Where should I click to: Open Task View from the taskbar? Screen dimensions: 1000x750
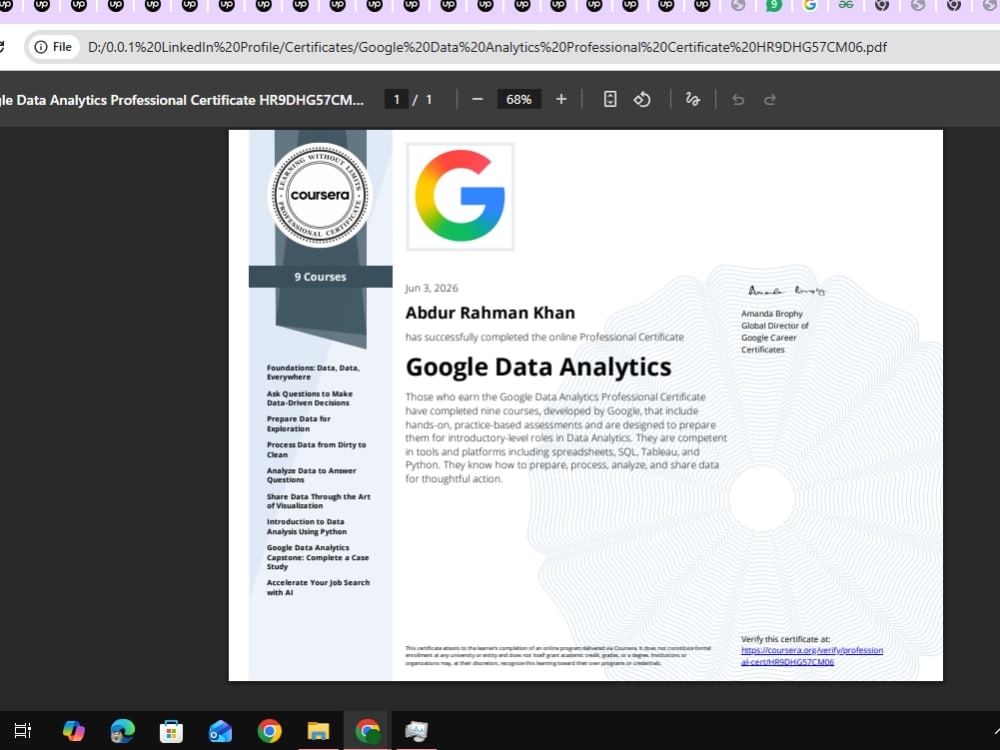point(23,731)
